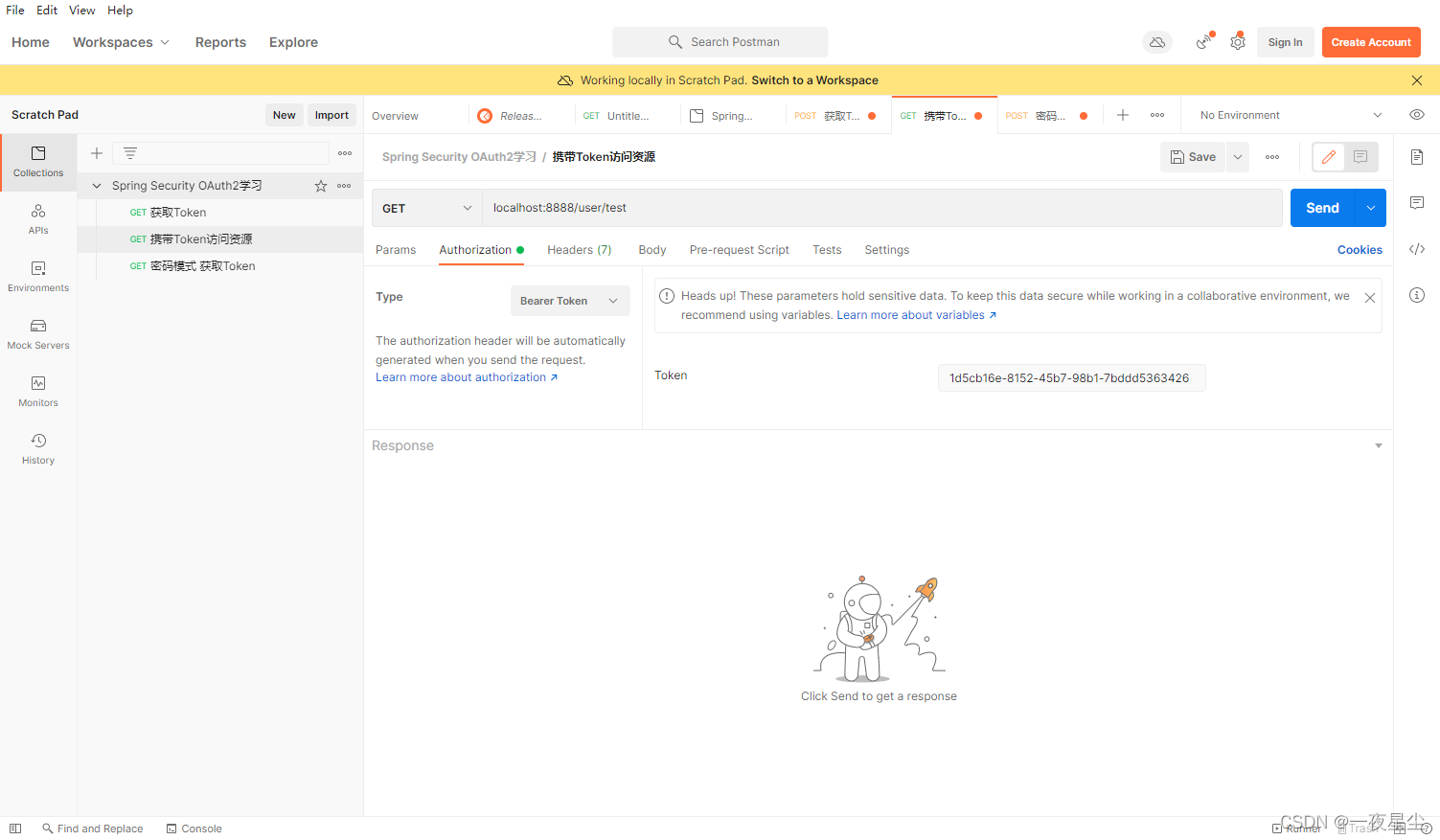1440x840 pixels.
Task: Click the Send button
Action: coord(1322,208)
